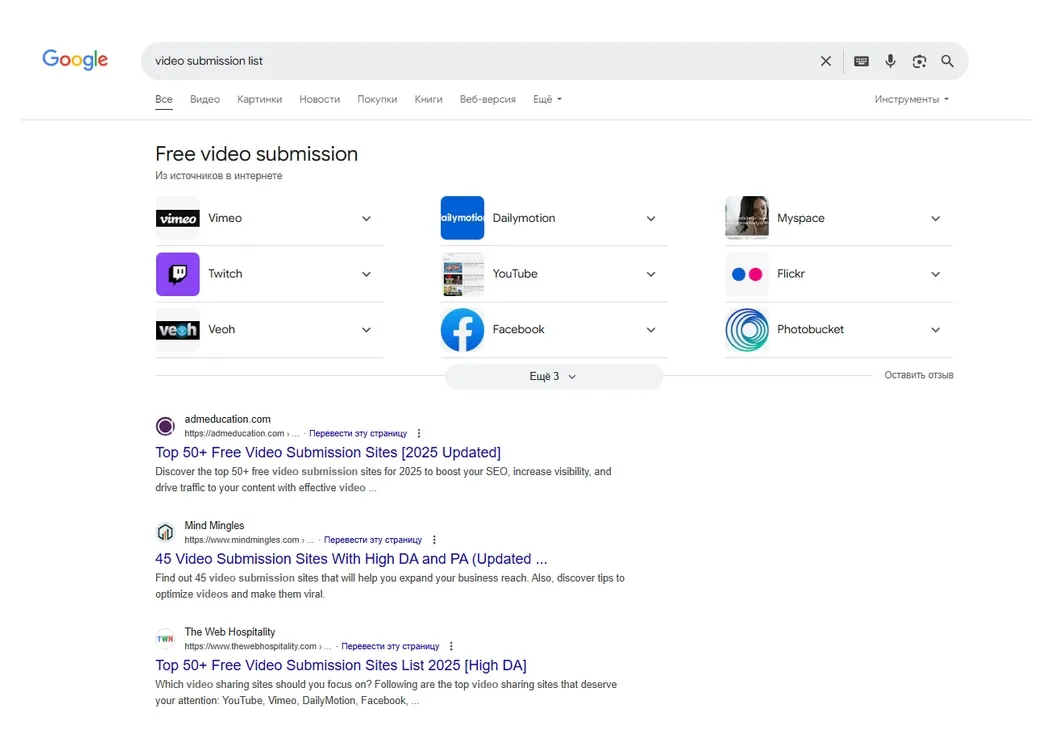Translate the admeducation.com page link
The height and width of the screenshot is (730, 1061).
358,434
